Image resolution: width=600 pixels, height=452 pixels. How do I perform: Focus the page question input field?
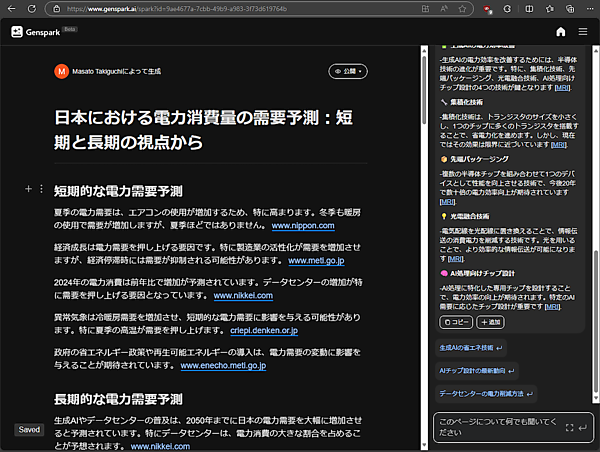(x=495, y=427)
